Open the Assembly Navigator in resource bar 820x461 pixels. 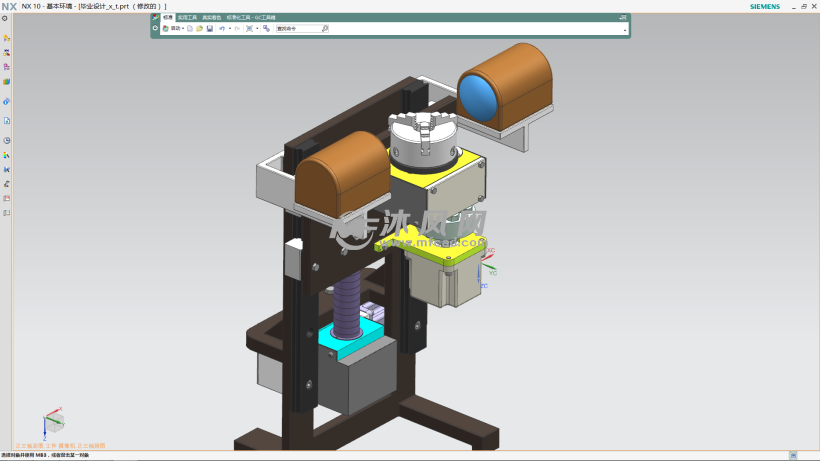coord(6,38)
